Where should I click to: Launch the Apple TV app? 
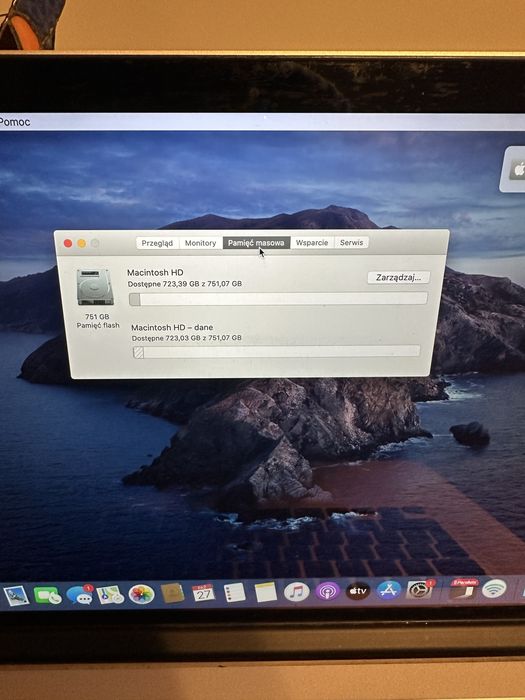(358, 591)
